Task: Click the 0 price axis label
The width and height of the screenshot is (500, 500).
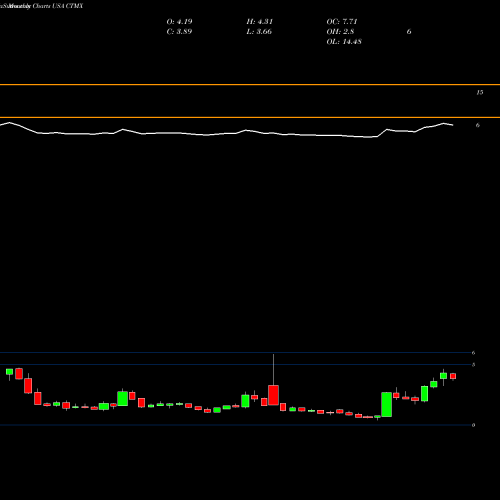Action: [x=474, y=425]
